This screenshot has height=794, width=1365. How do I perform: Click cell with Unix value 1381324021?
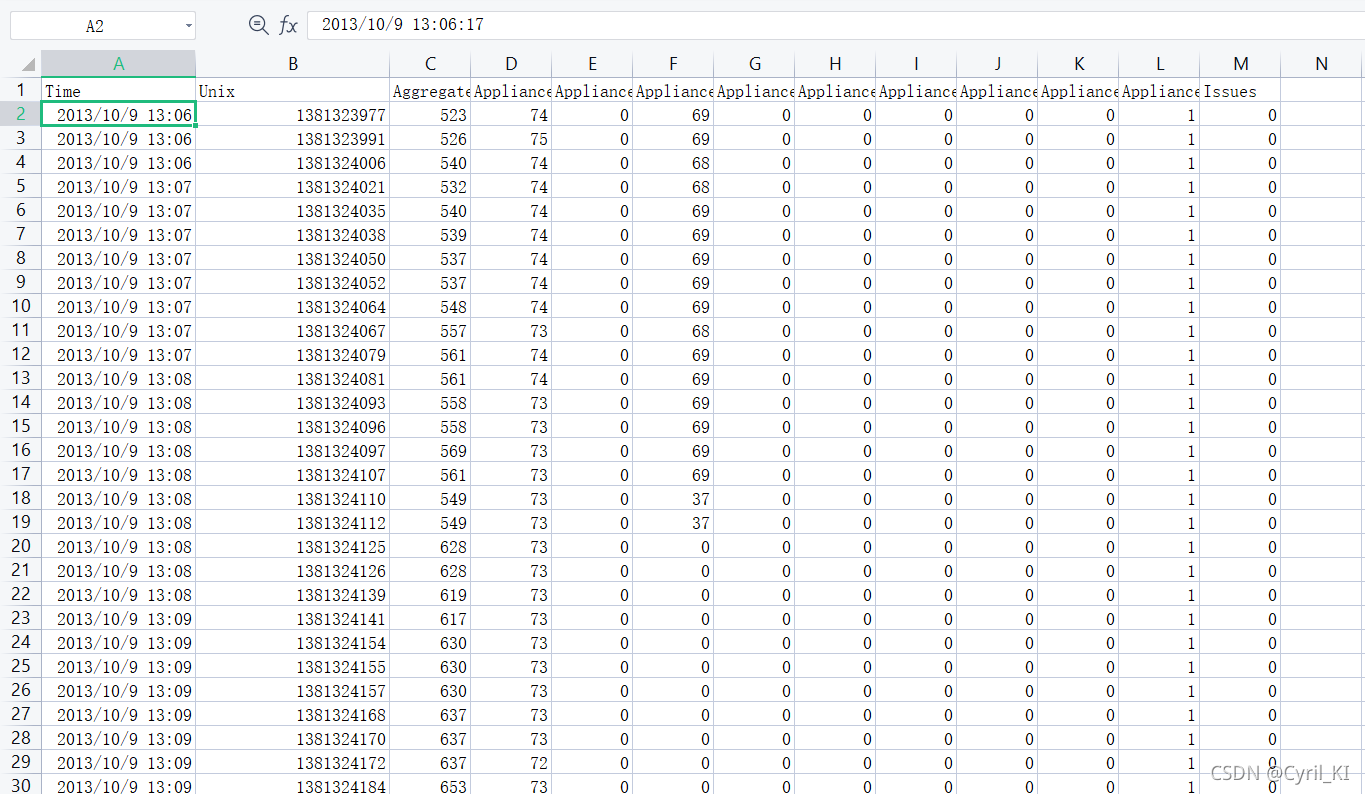point(293,187)
